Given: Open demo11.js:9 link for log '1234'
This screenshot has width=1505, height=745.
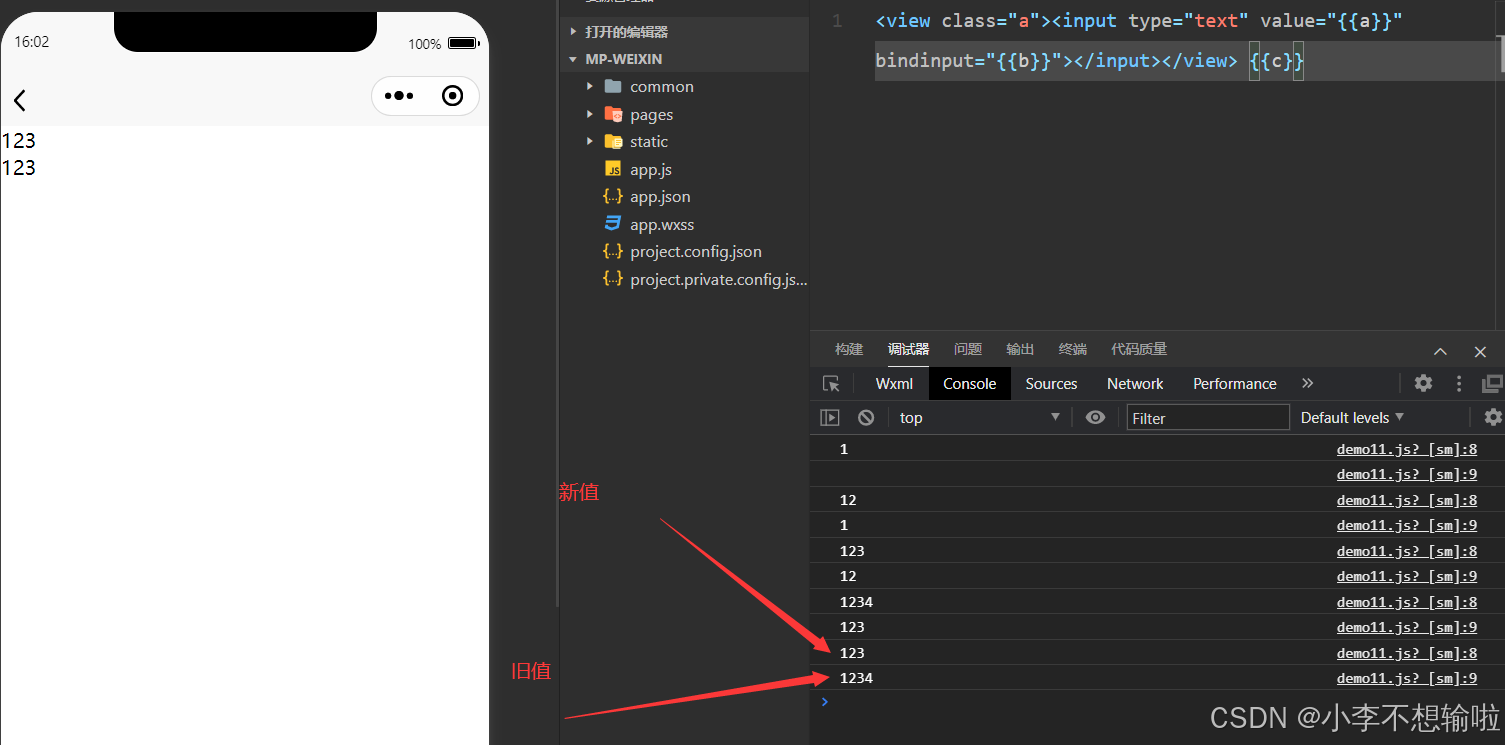Looking at the screenshot, I should pos(1406,678).
